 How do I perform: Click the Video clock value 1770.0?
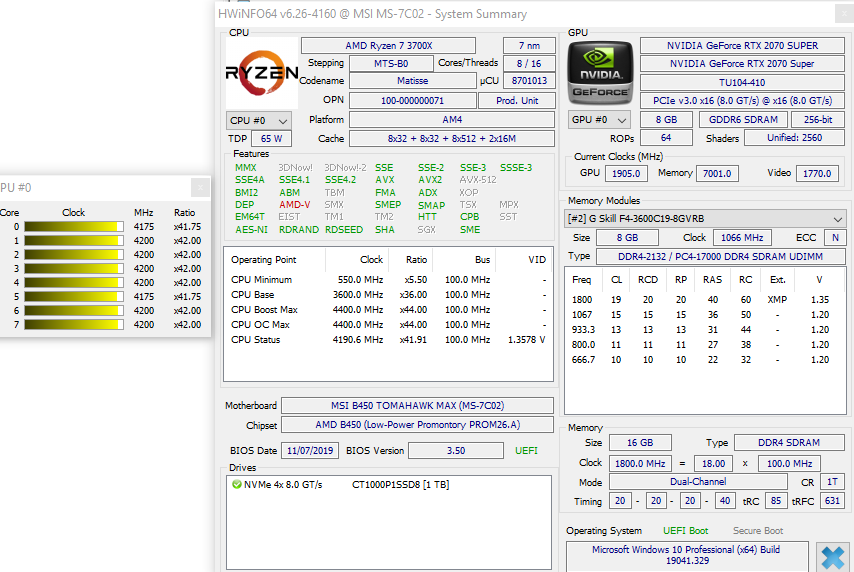click(817, 173)
